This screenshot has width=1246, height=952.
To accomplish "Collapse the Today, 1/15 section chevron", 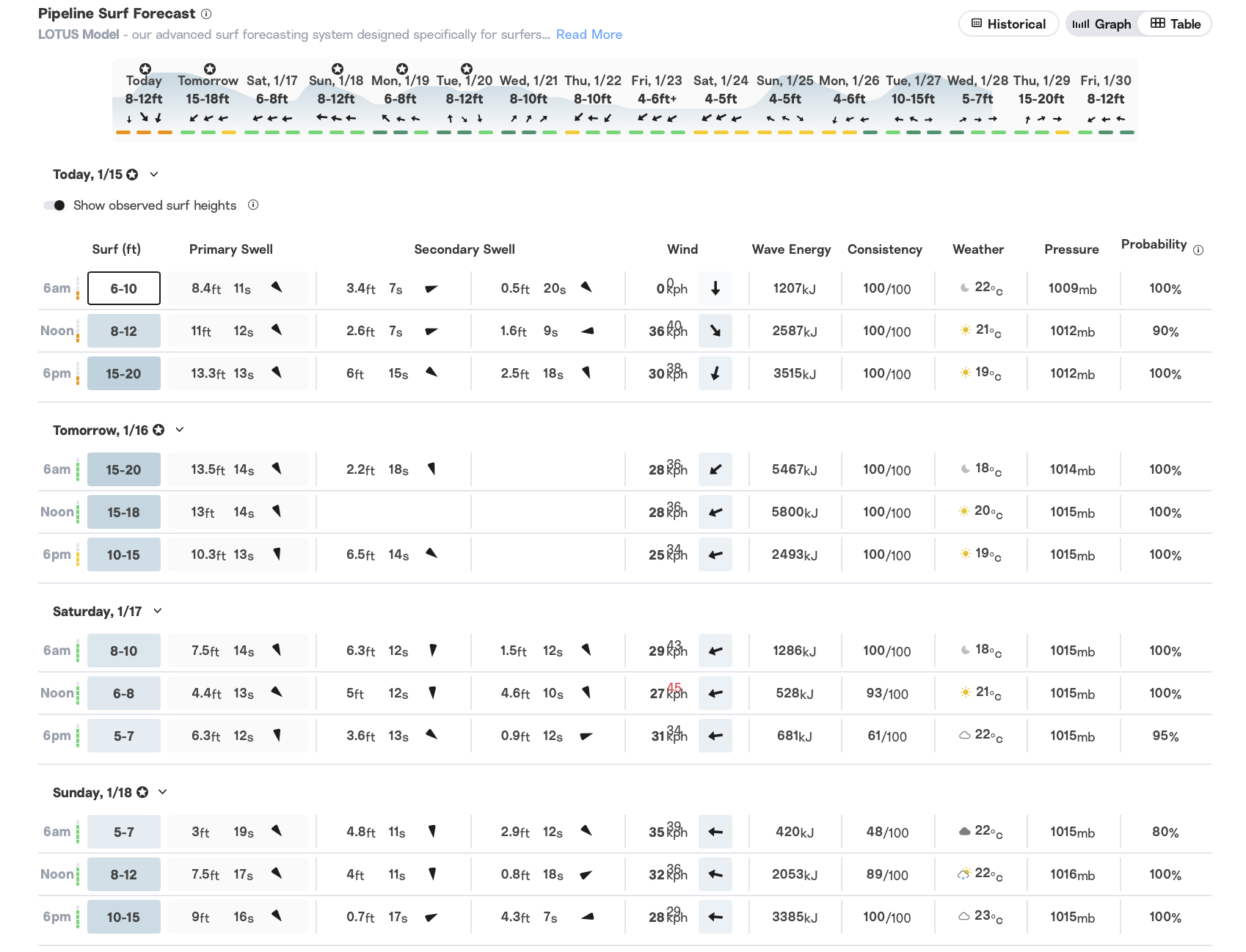I will pyautogui.click(x=154, y=175).
